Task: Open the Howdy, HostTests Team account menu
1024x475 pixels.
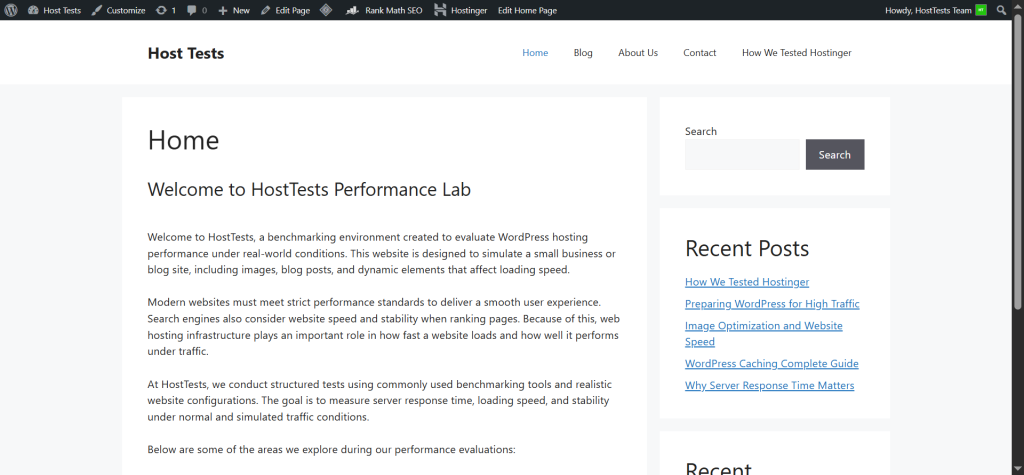Action: click(928, 10)
